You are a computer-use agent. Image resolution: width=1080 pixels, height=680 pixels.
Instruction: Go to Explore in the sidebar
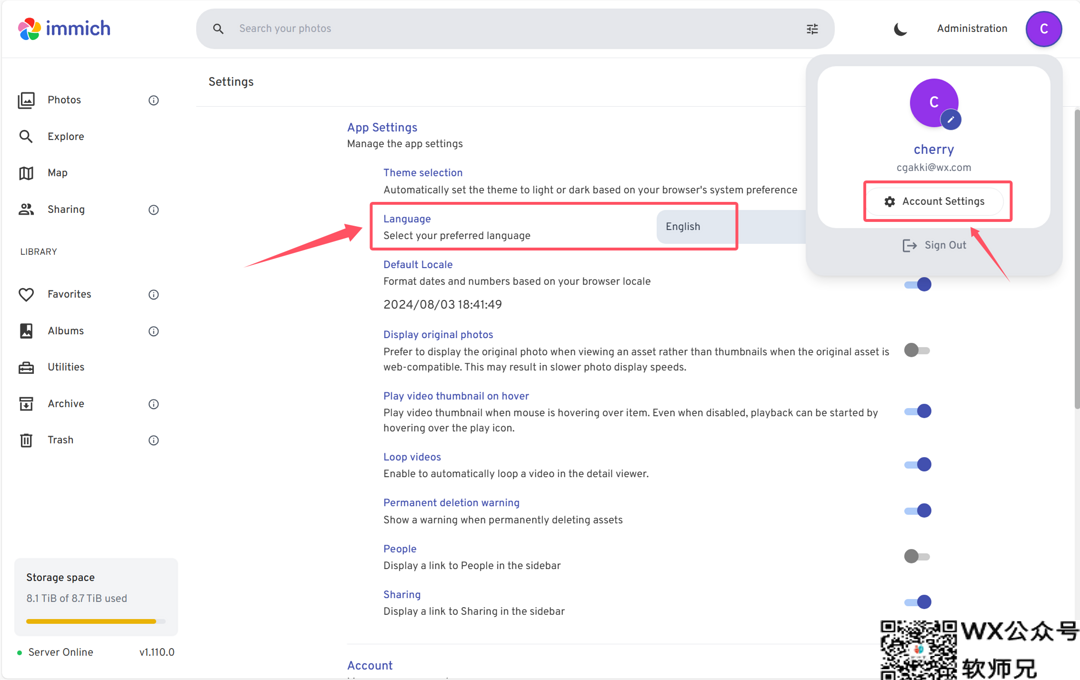[66, 136]
